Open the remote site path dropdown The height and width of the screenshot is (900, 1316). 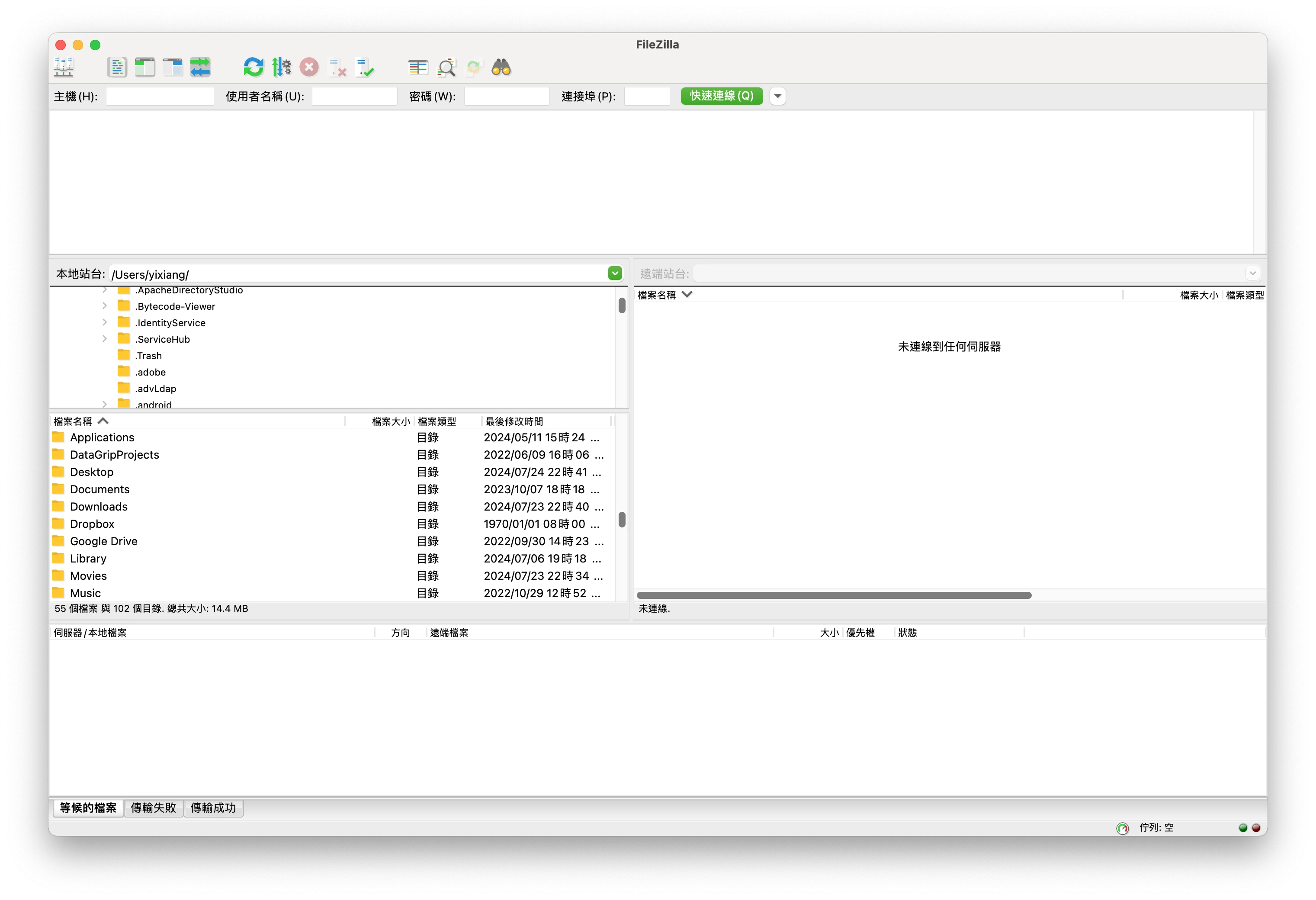tap(1252, 273)
